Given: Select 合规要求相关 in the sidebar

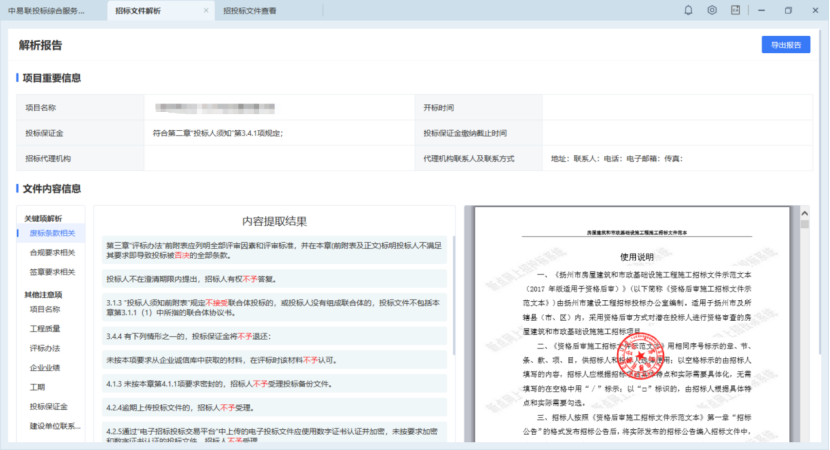Looking at the screenshot, I should 51,252.
